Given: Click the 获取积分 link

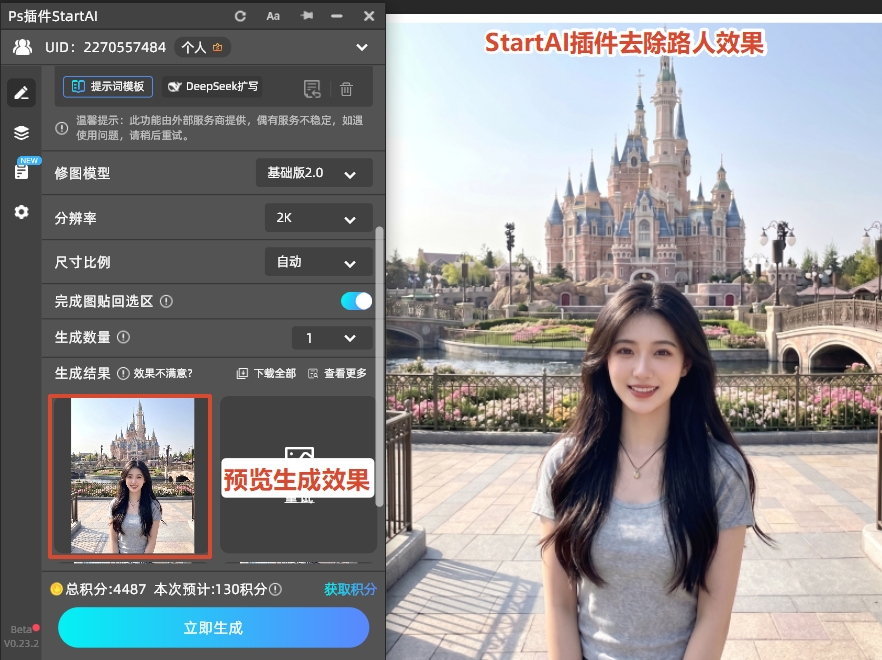Looking at the screenshot, I should (348, 590).
